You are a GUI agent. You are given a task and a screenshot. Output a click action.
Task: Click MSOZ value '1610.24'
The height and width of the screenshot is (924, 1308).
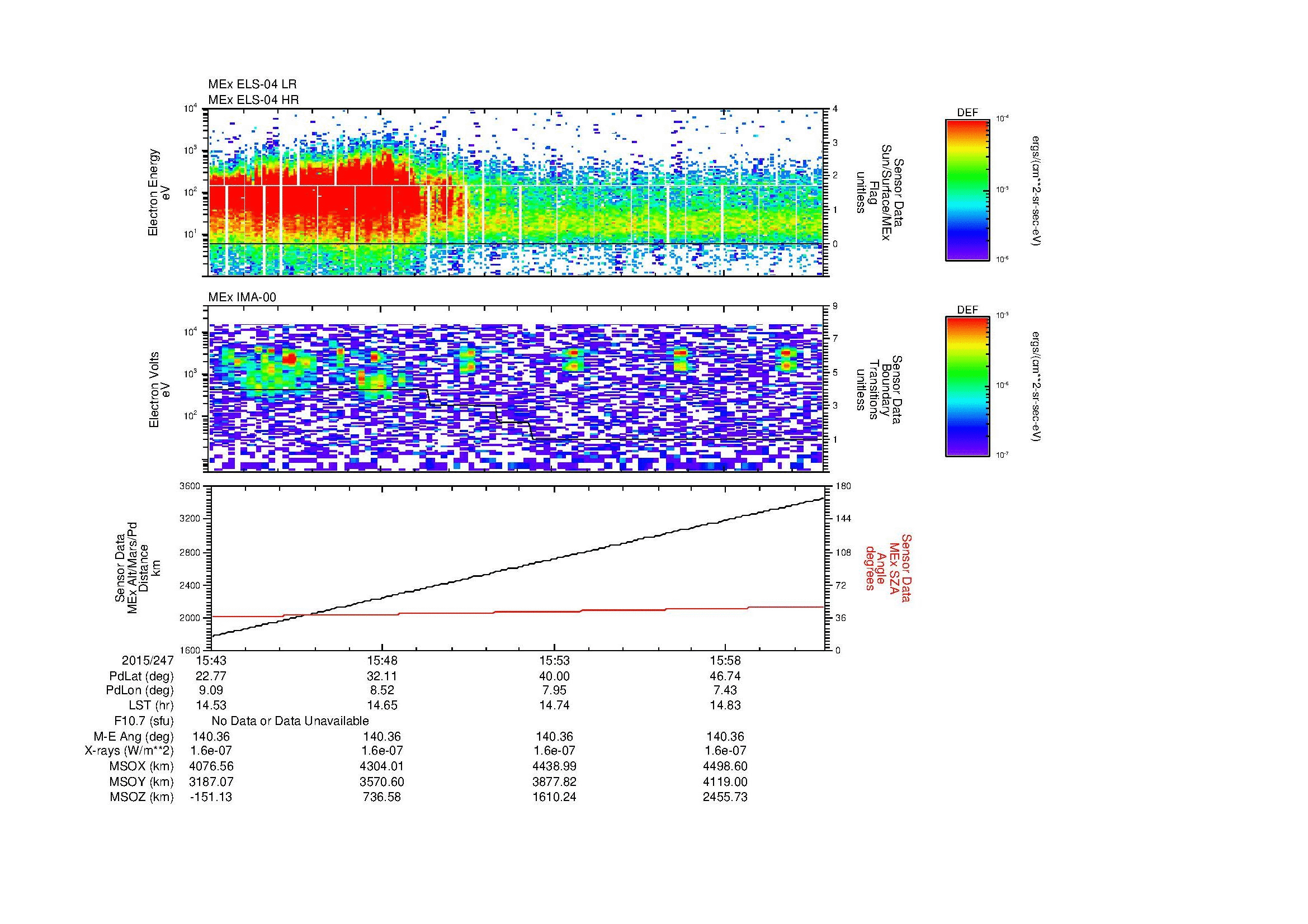pos(554,797)
